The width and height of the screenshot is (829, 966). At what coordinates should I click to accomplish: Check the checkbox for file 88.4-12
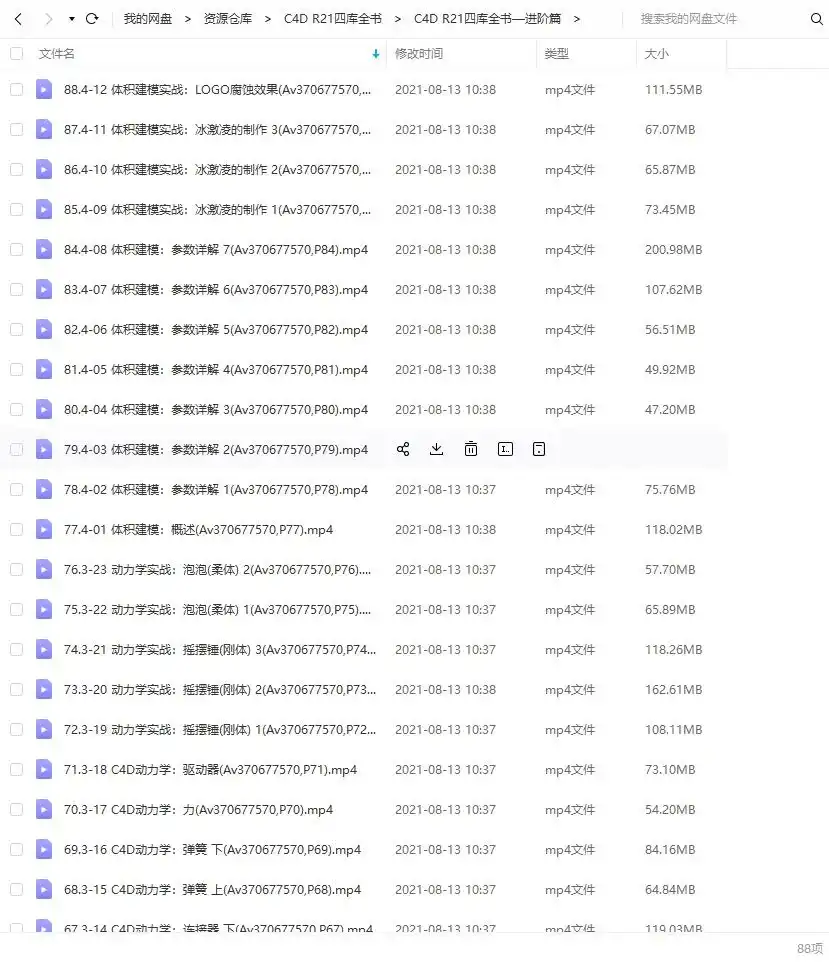tap(15, 89)
